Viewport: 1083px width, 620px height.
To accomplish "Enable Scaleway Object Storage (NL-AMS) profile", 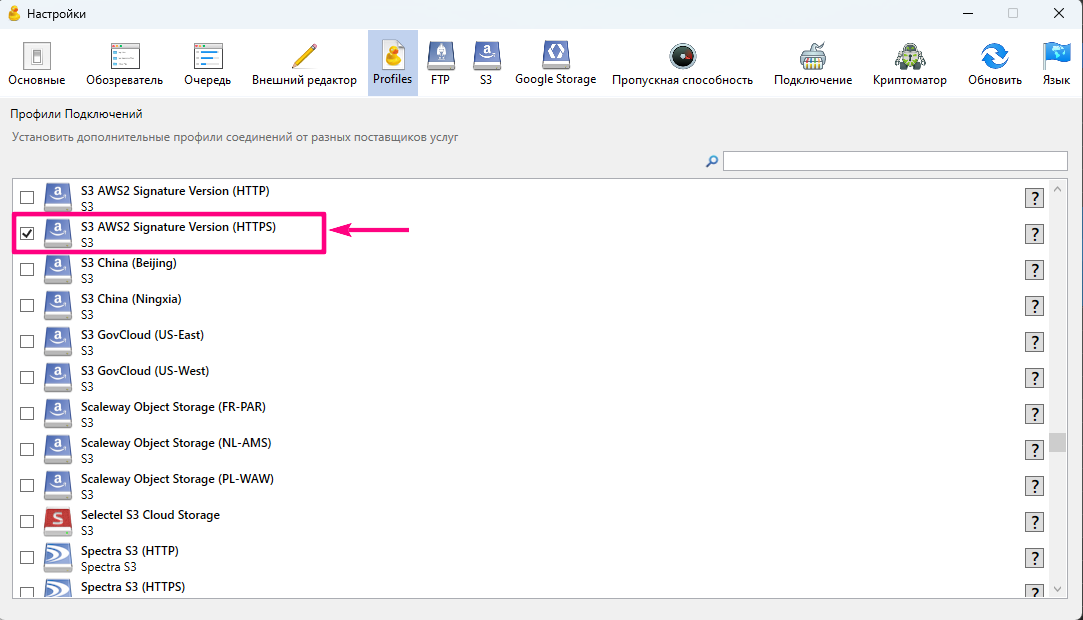I will coord(27,449).
